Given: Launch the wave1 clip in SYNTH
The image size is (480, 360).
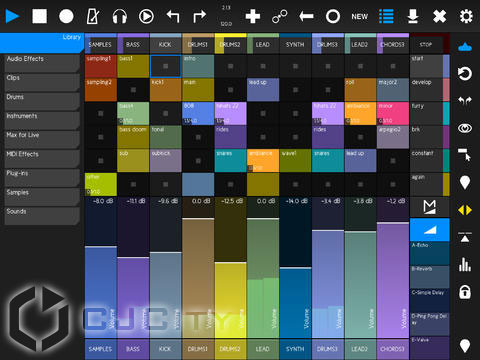Looking at the screenshot, I should 295,161.
